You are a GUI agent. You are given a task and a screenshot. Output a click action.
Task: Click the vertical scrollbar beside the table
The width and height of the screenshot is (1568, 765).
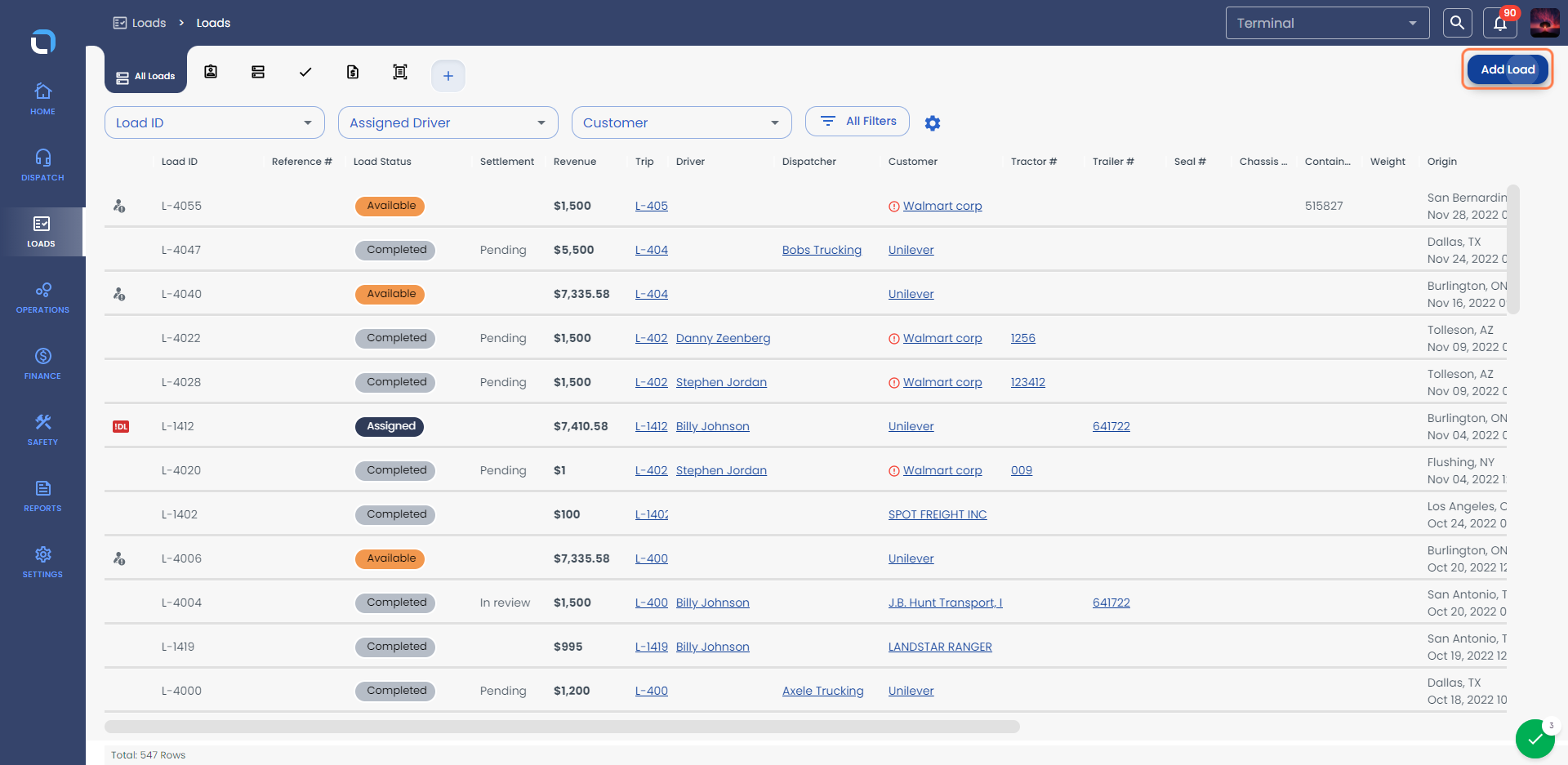point(1513,249)
